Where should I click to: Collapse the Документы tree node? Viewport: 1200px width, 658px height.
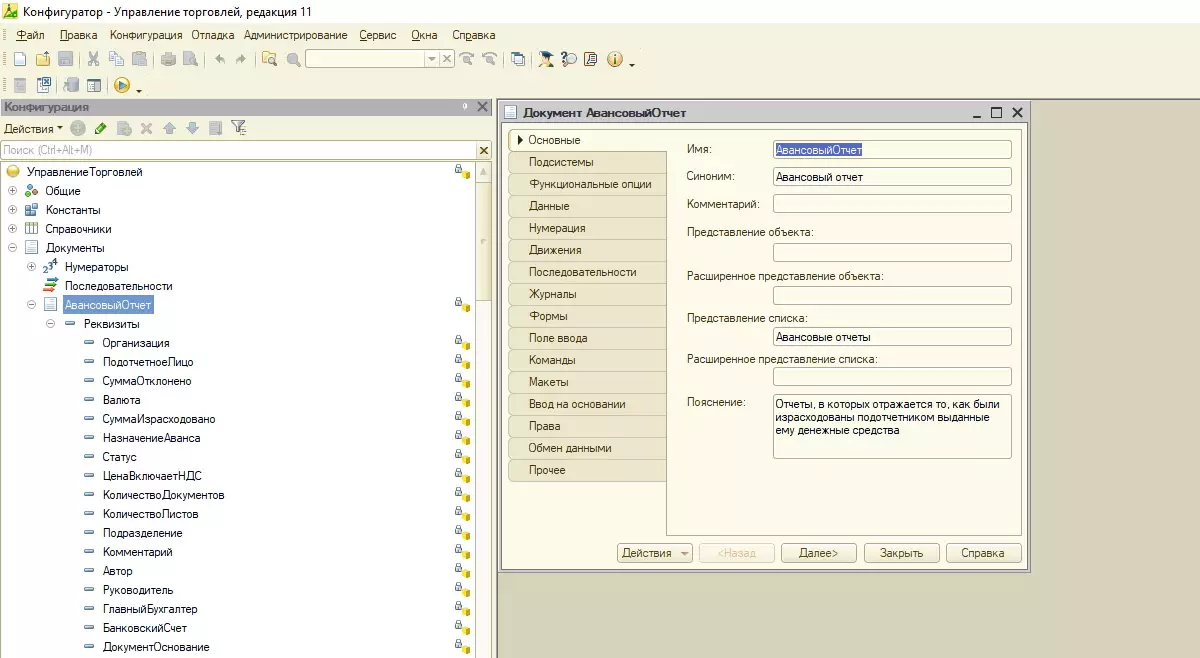tap(13, 248)
